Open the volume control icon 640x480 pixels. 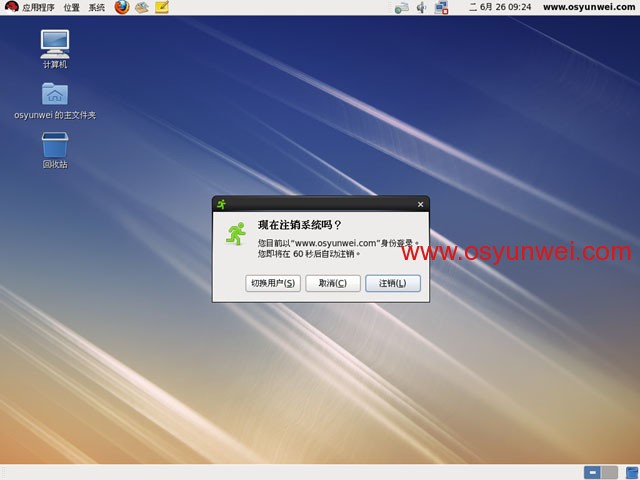point(422,7)
